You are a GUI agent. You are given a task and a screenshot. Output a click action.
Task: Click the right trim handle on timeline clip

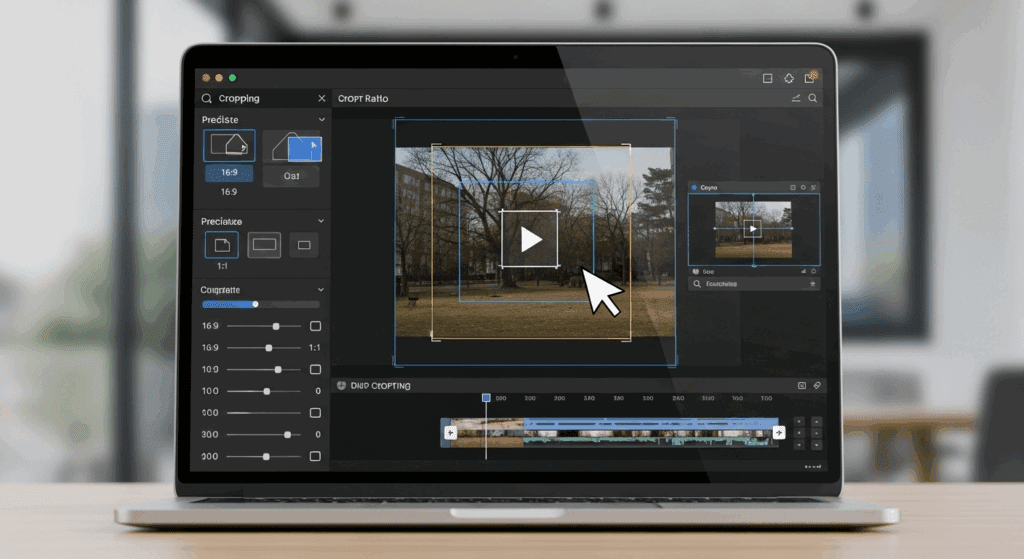click(x=778, y=432)
